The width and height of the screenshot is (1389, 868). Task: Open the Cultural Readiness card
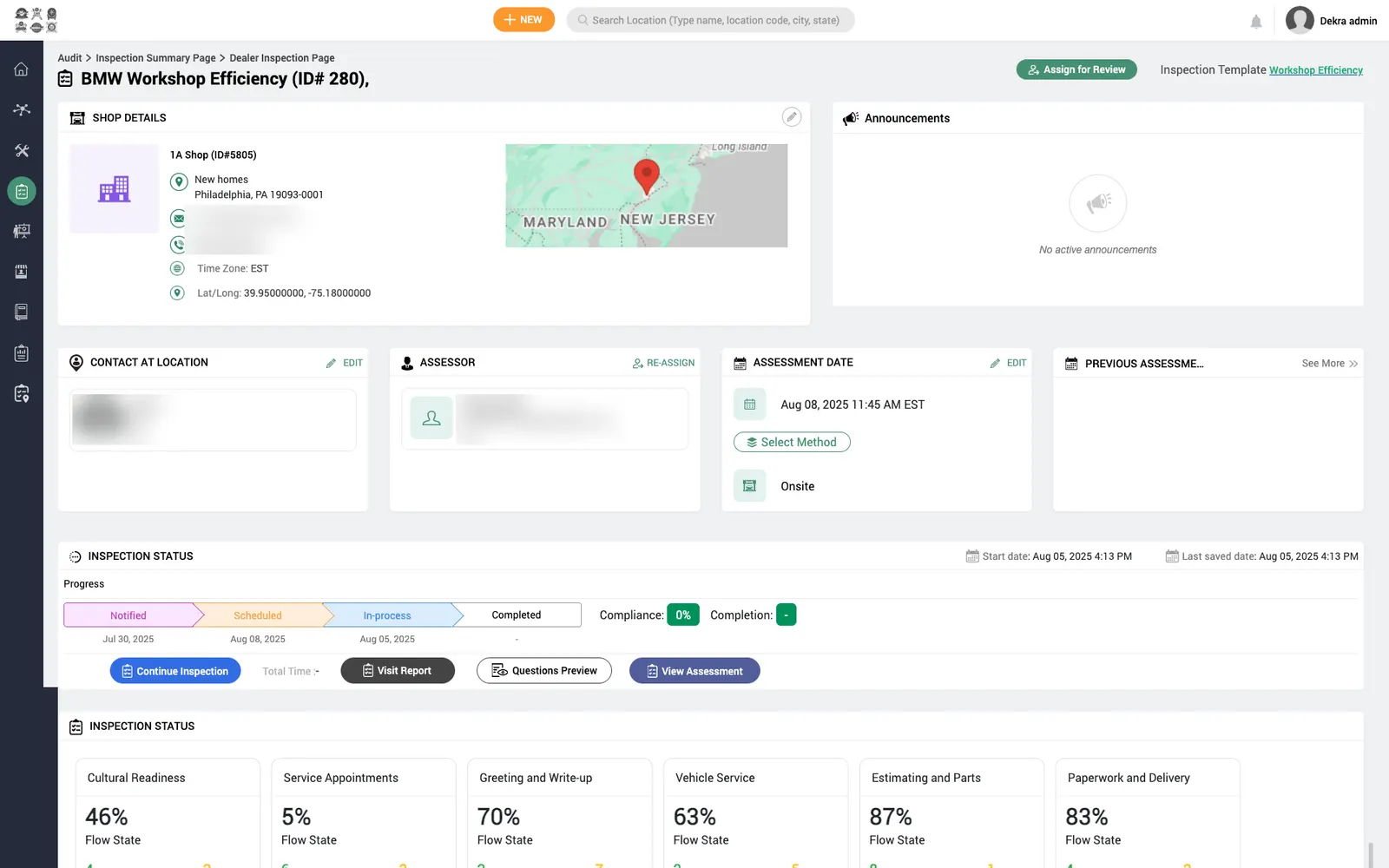click(168, 813)
